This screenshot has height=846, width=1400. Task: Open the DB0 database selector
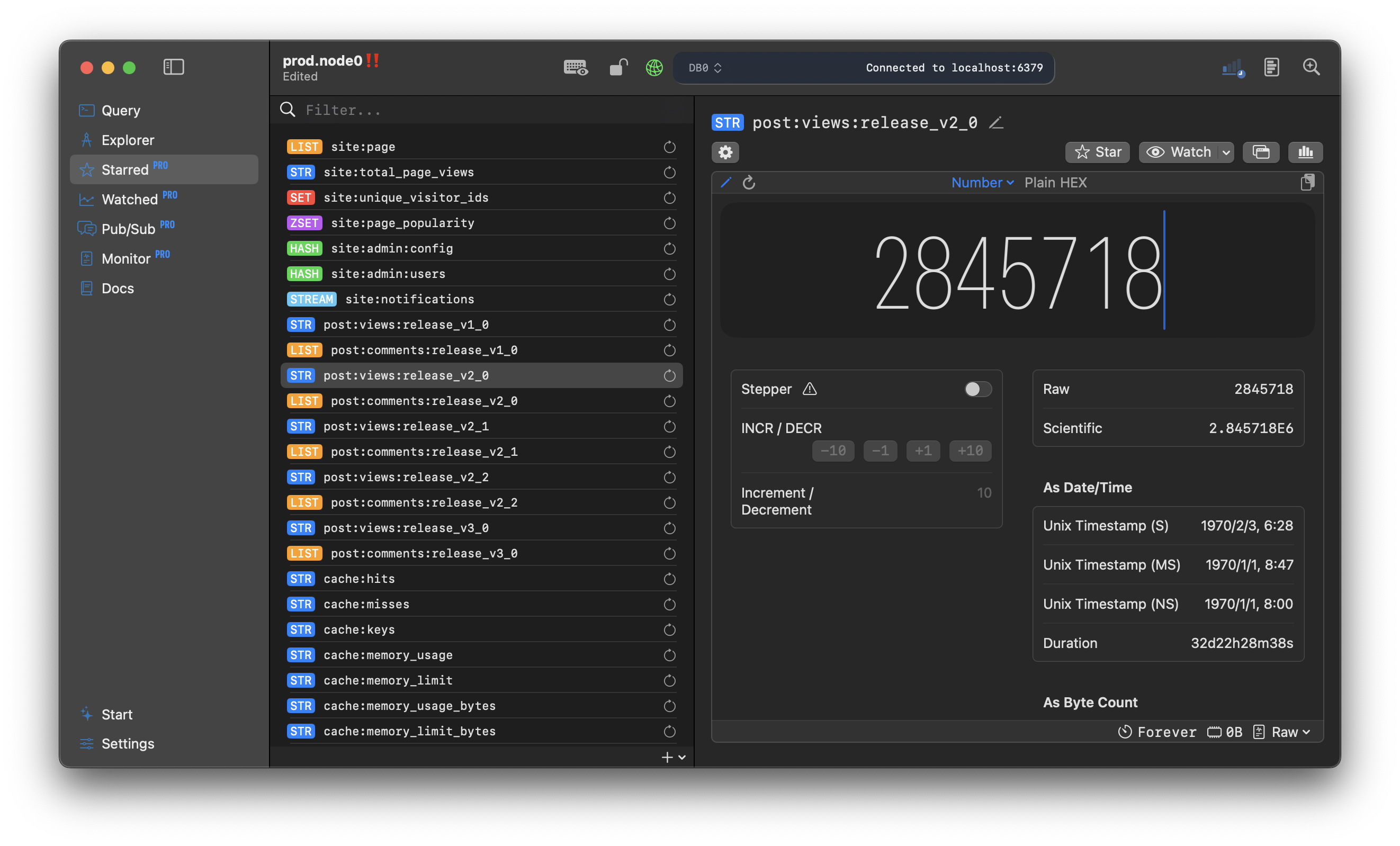tap(705, 68)
